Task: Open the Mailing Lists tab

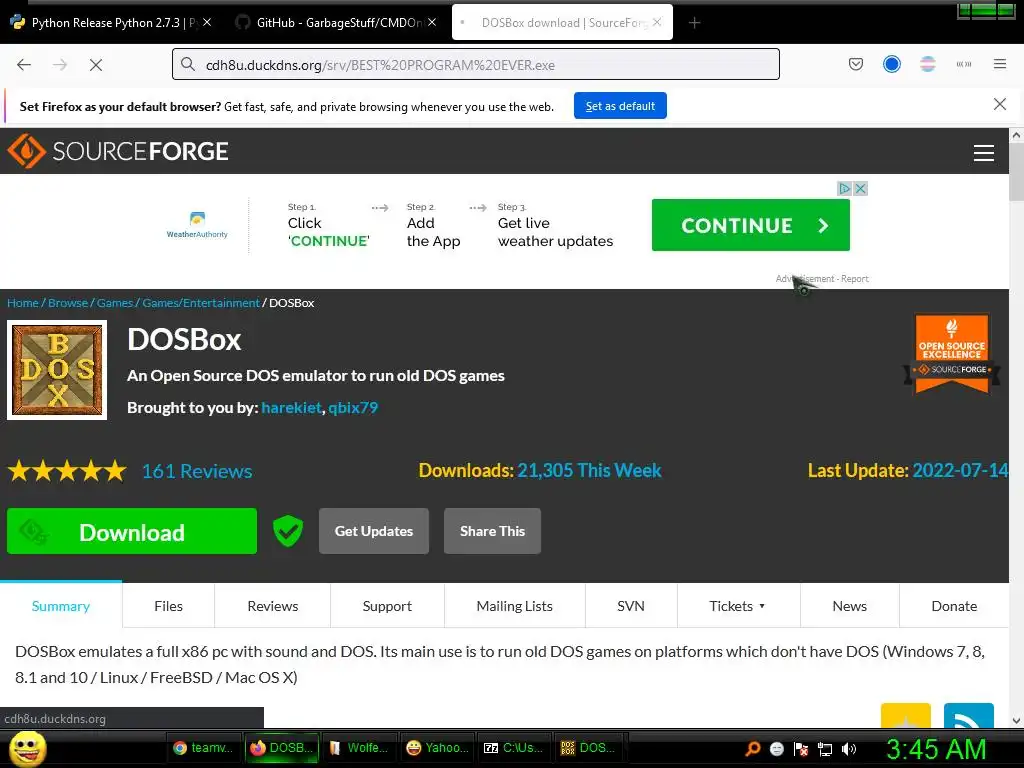Action: tap(515, 606)
